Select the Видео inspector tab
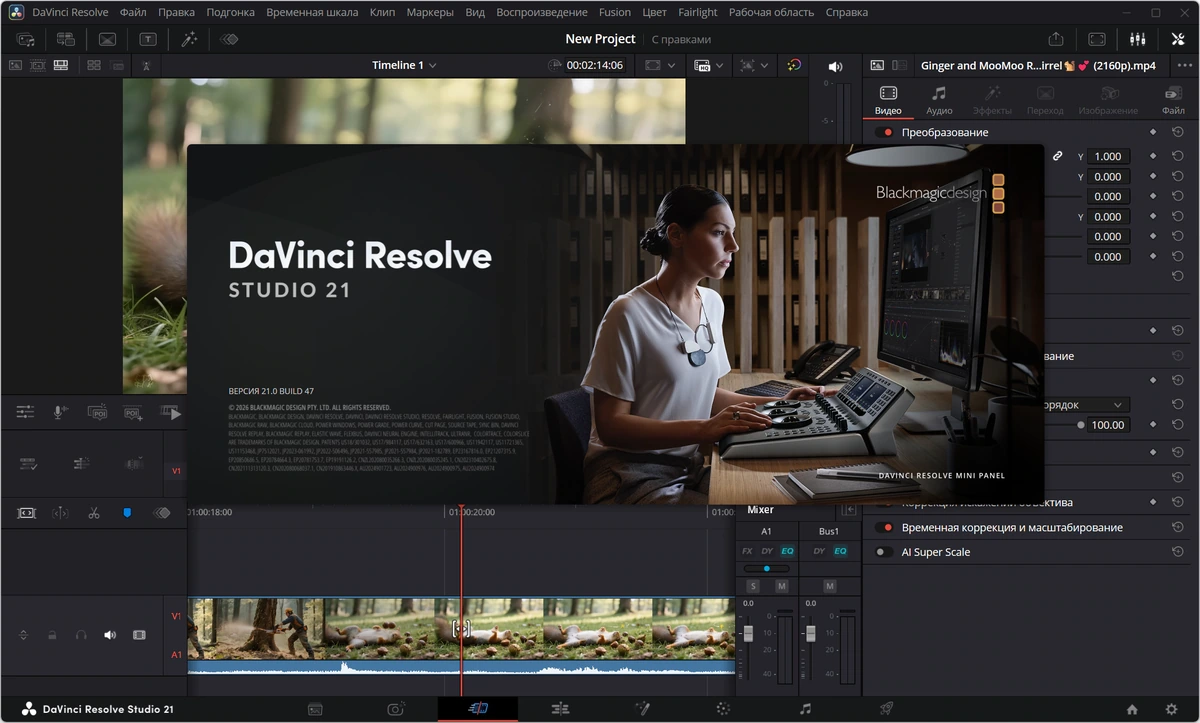Screen dimensions: 1200x723 pyautogui.click(x=888, y=99)
